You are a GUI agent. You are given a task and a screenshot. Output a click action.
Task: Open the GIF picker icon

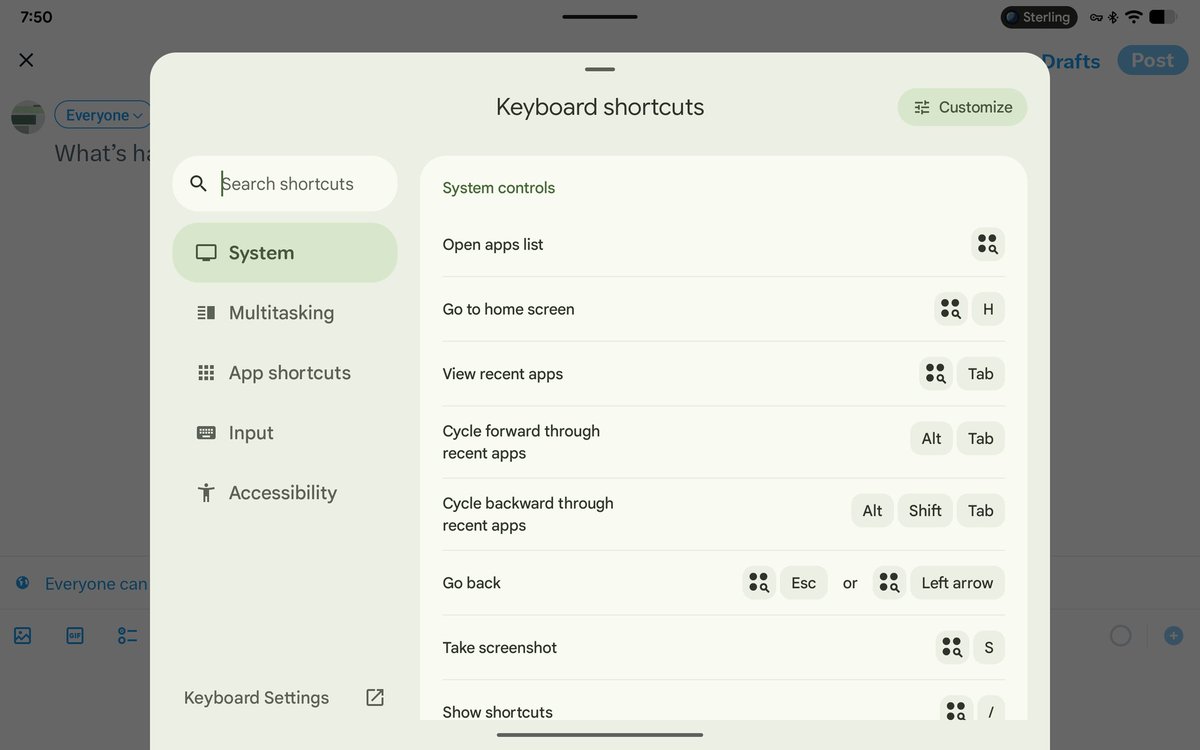tap(75, 635)
